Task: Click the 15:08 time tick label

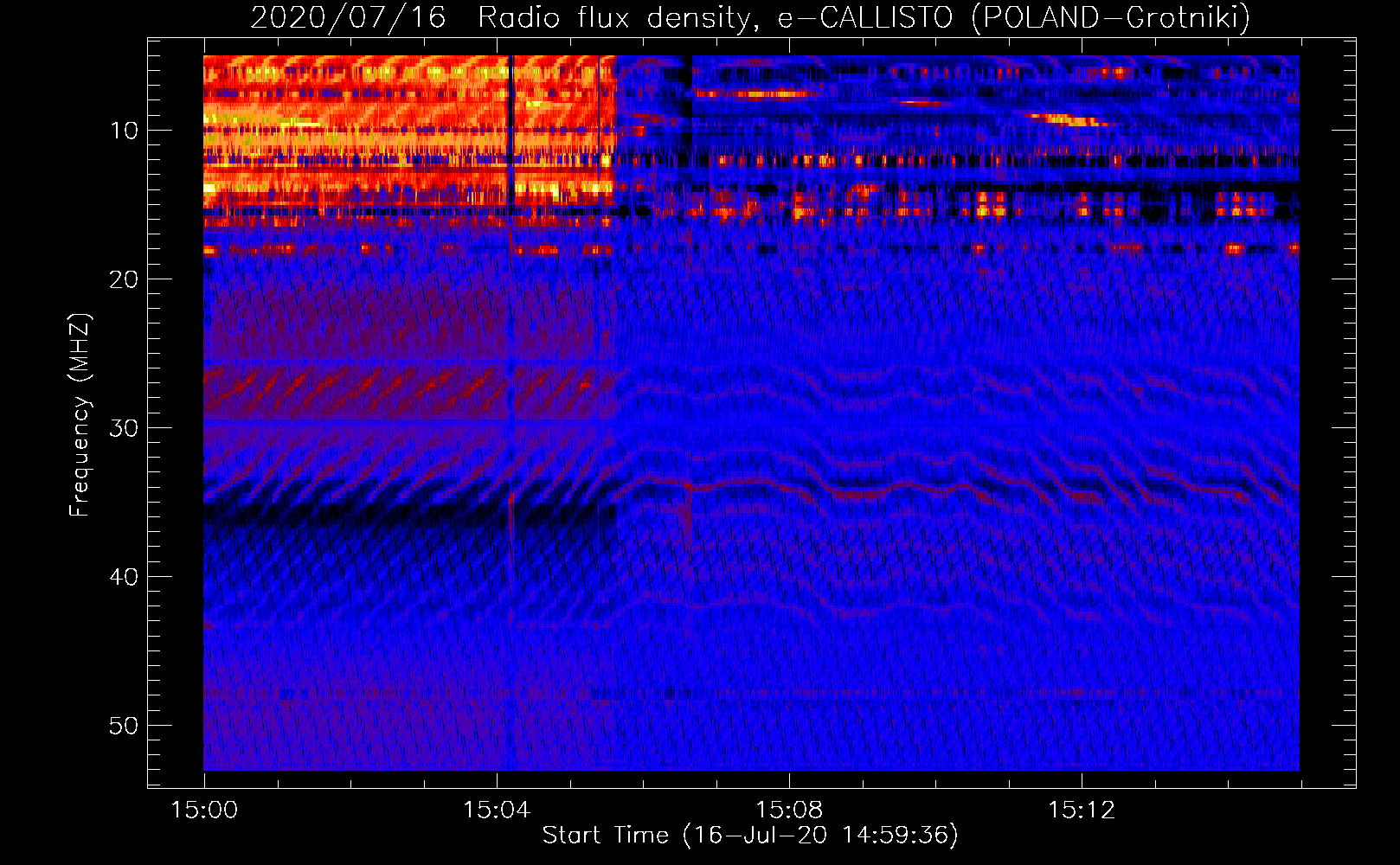Action: click(x=789, y=811)
